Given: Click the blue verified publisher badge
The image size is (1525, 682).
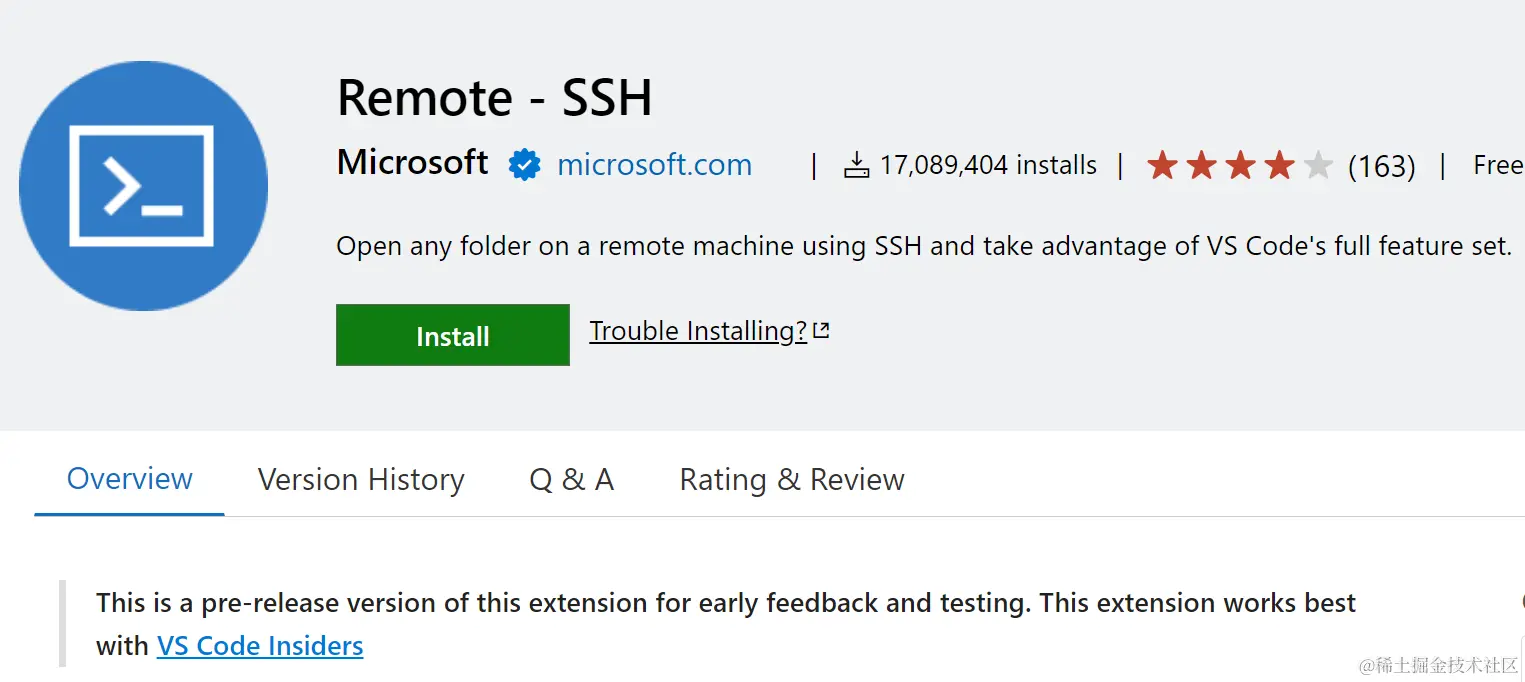Looking at the screenshot, I should pos(524,165).
